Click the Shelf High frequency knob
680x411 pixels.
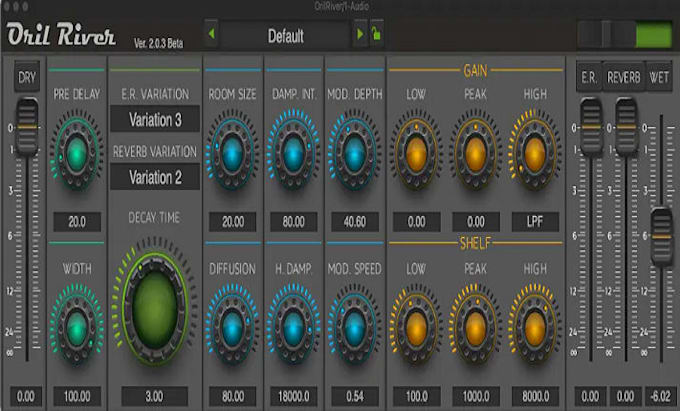pyautogui.click(x=535, y=327)
